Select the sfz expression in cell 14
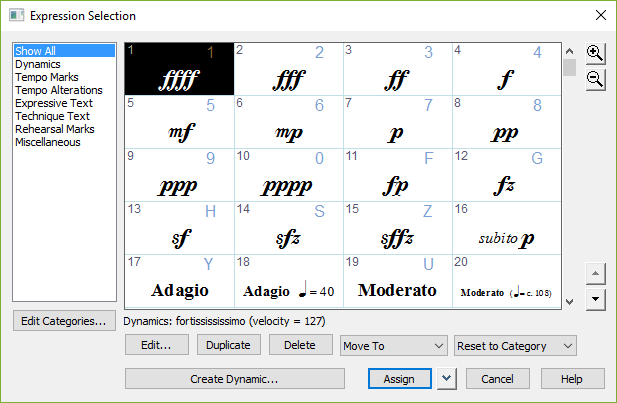This screenshot has height=403, width=617. [x=288, y=228]
